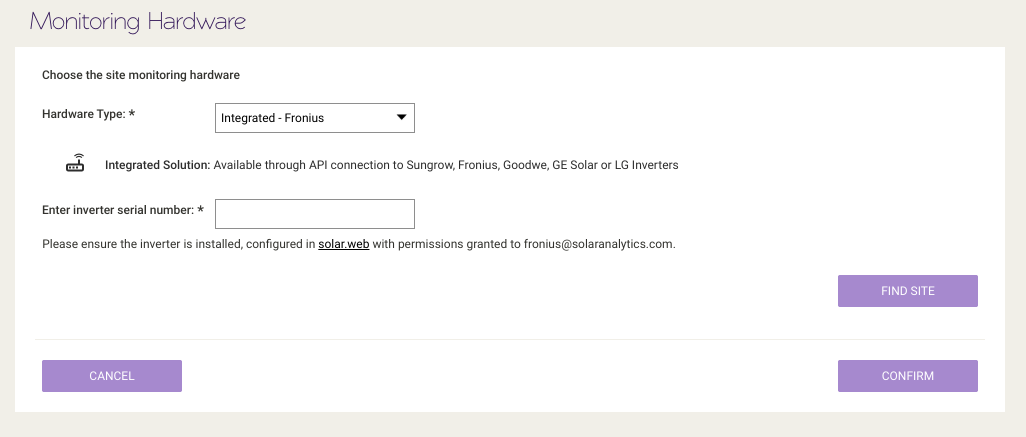Click the fronius@solaranalytics.com email text
The width and height of the screenshot is (1026, 437).
(x=598, y=244)
